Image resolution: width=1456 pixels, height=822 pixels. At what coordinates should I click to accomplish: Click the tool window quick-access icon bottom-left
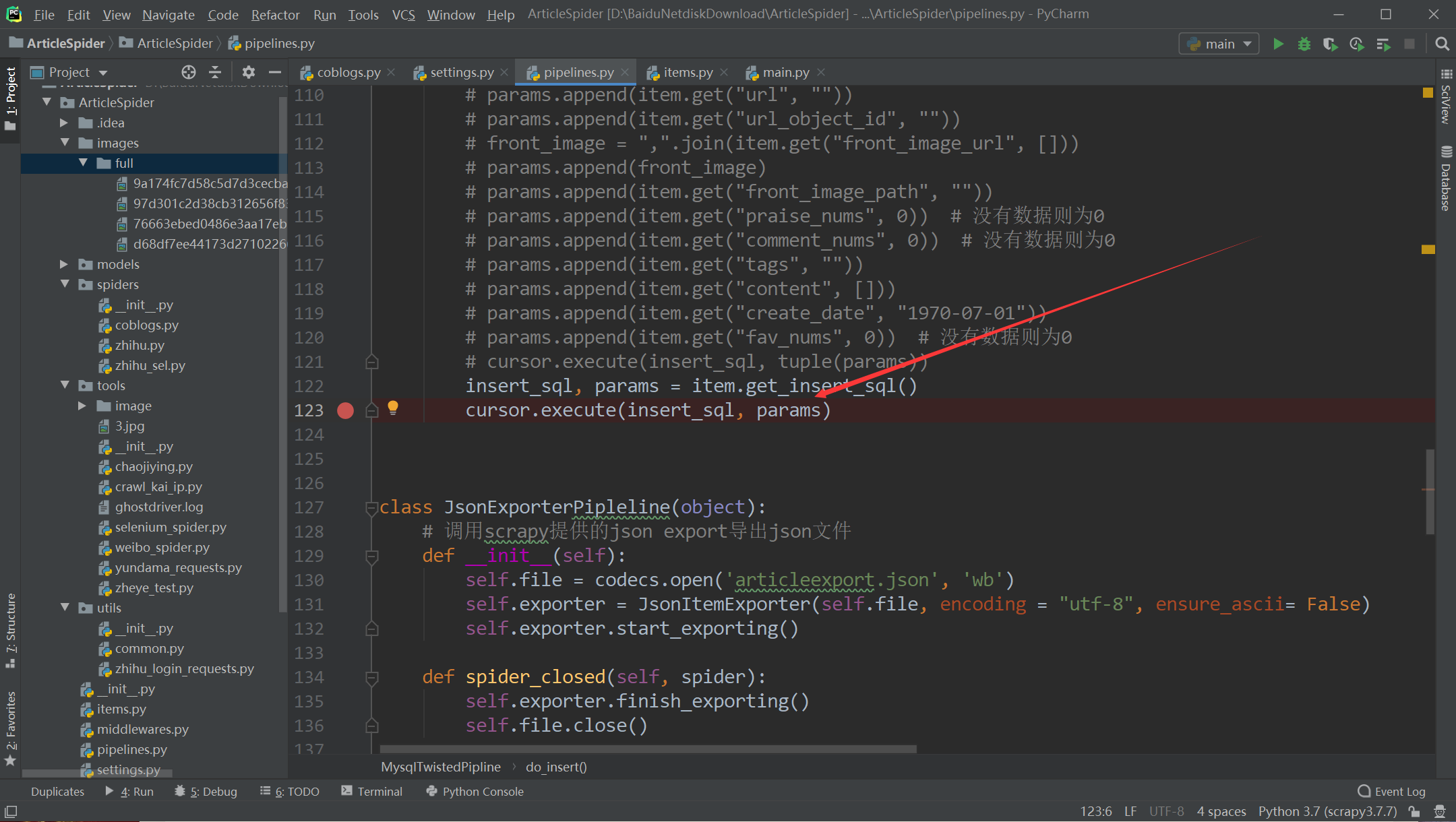(x=11, y=811)
